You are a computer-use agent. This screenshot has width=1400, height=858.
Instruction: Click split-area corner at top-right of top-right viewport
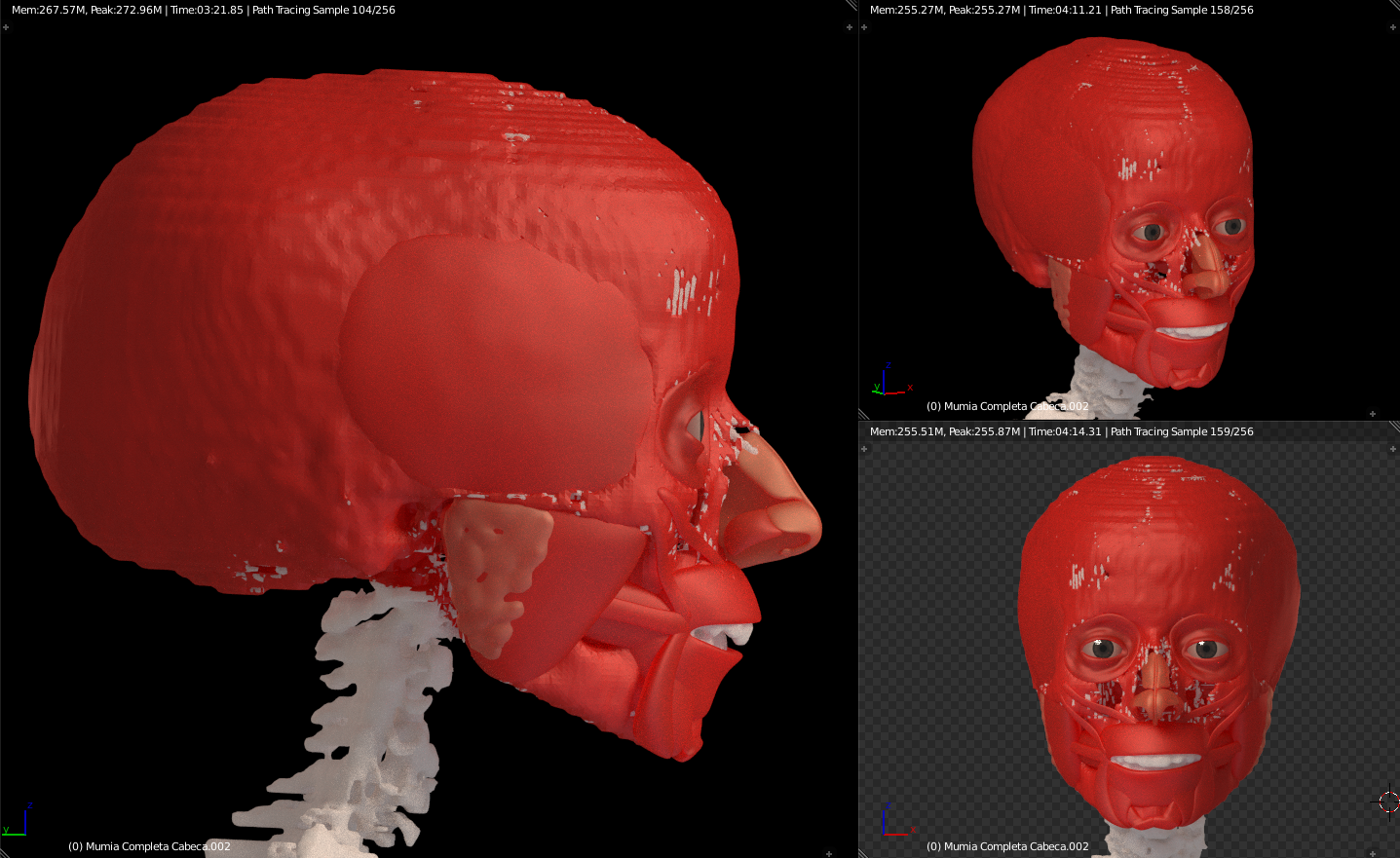(1394, 5)
